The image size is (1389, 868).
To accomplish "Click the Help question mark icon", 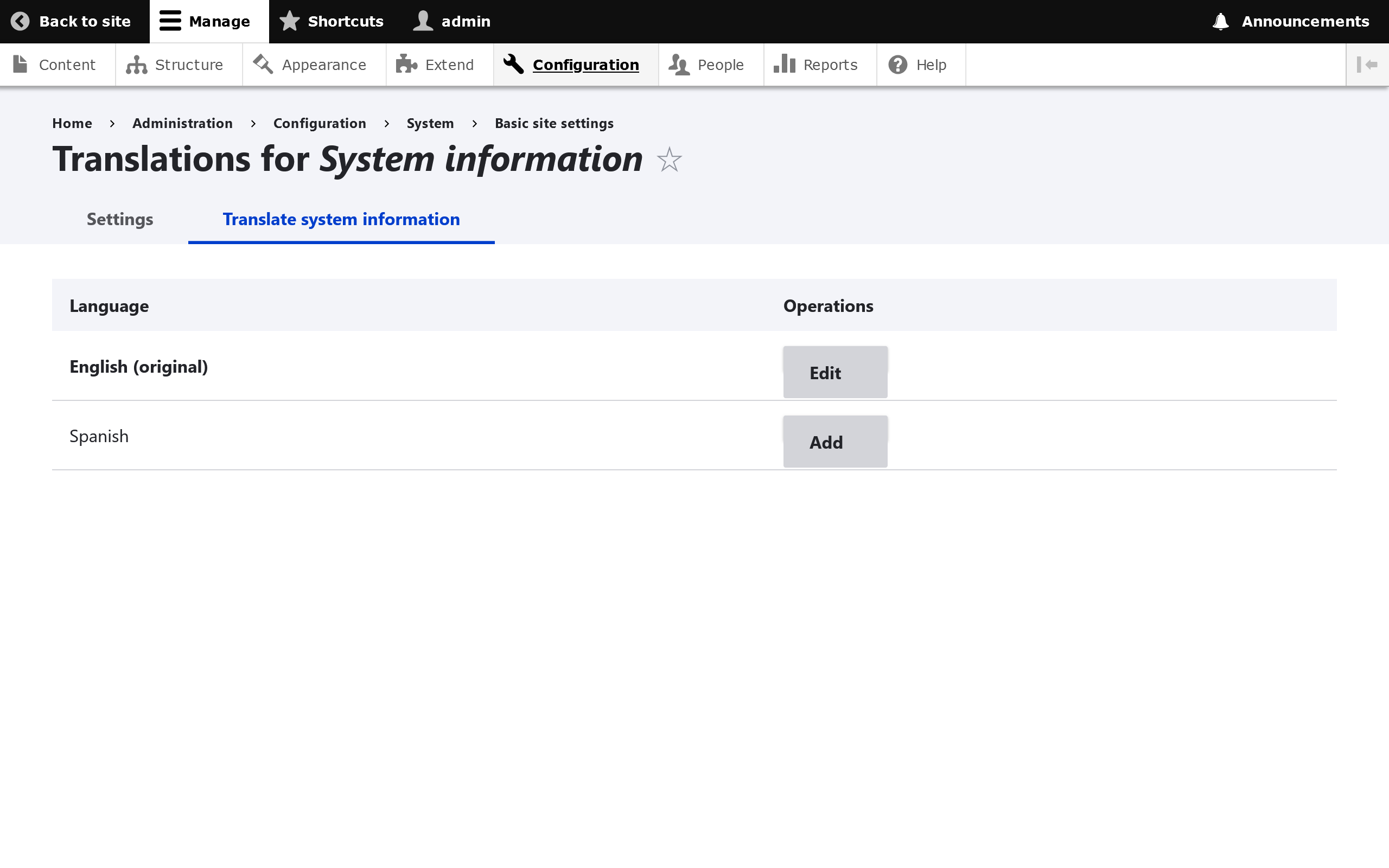I will click(897, 65).
